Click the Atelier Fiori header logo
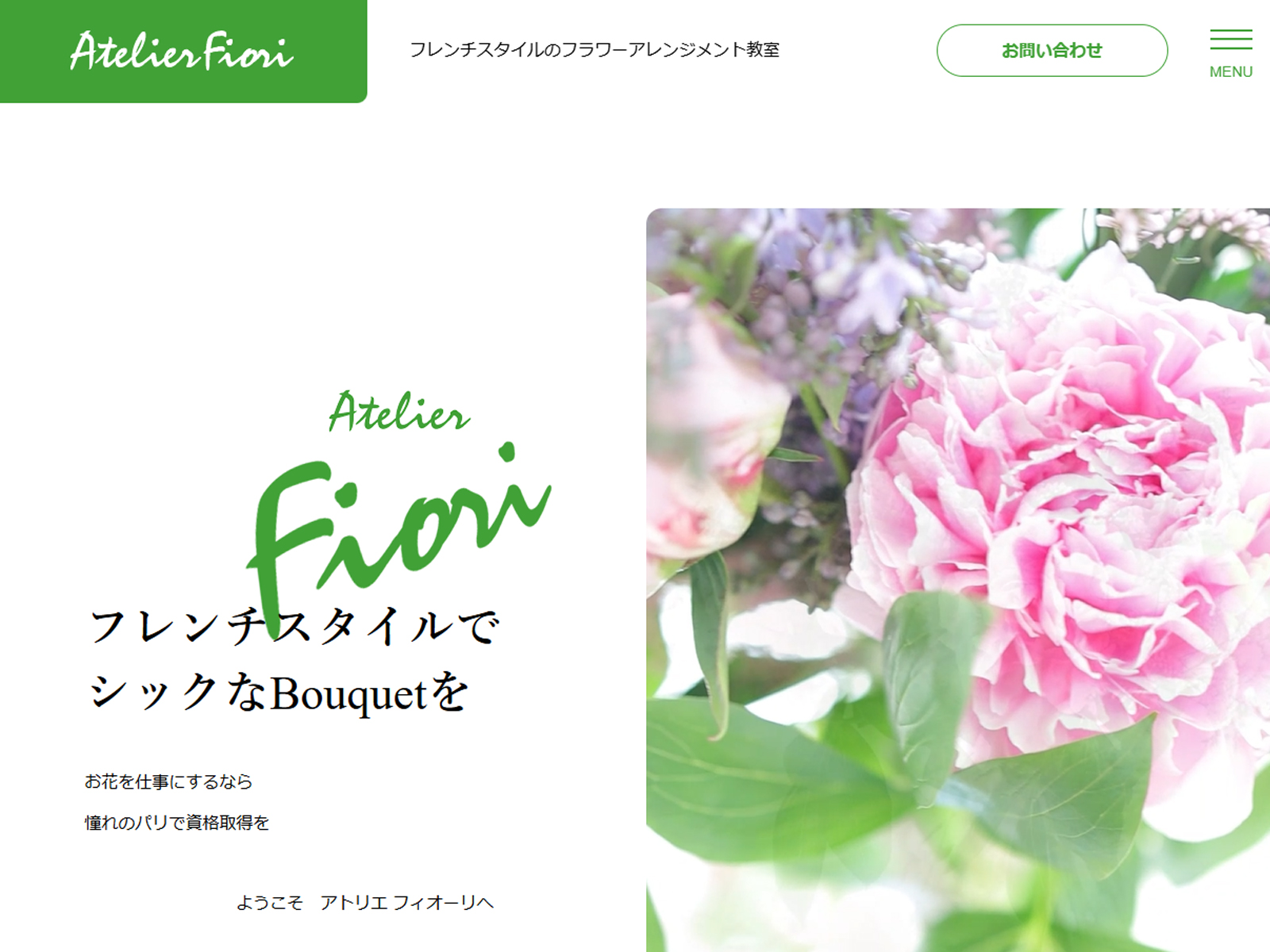Viewport: 1270px width, 952px height. 183,52
